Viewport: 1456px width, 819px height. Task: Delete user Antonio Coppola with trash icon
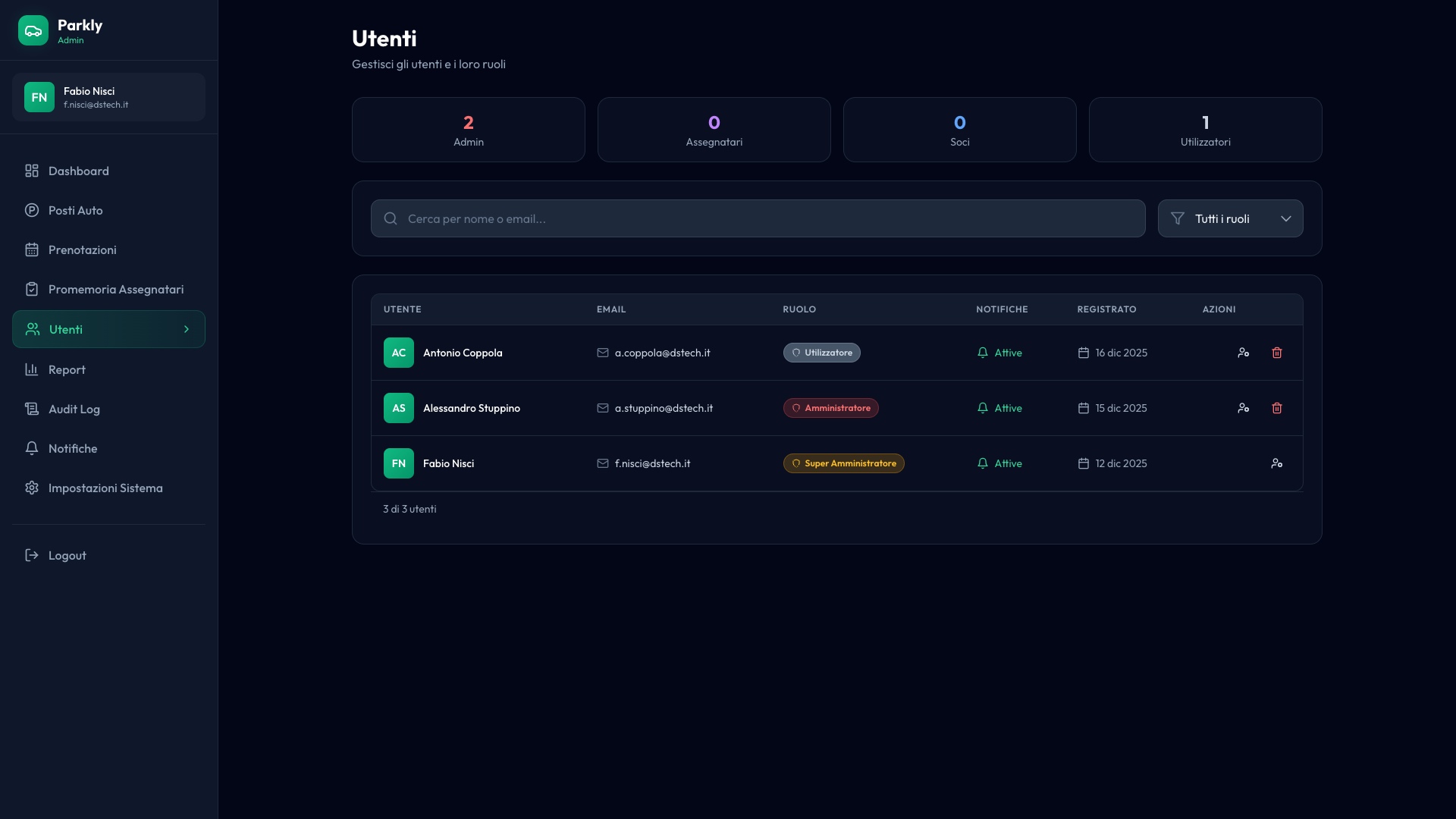click(1277, 353)
